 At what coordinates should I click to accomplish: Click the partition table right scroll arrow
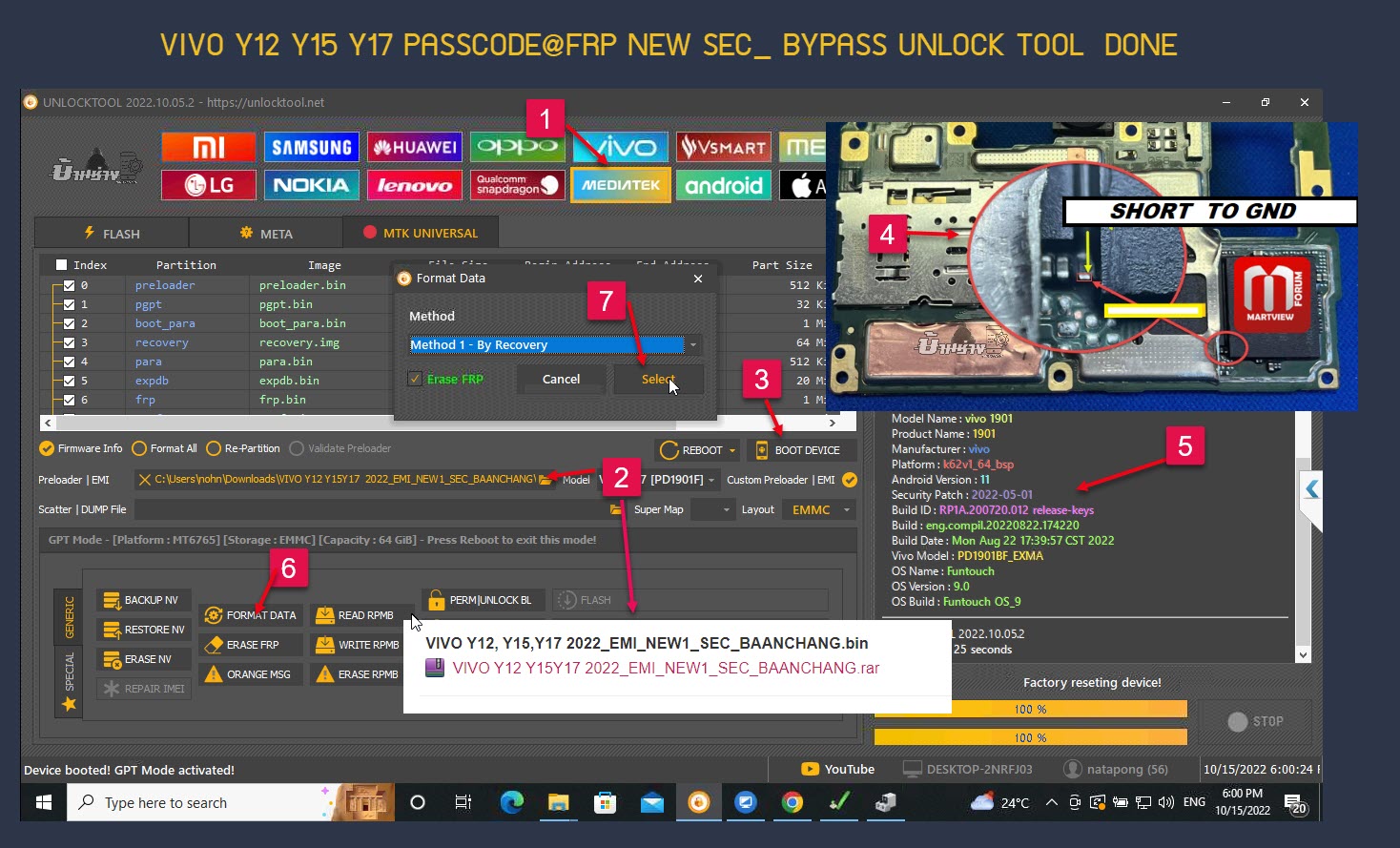coord(833,422)
